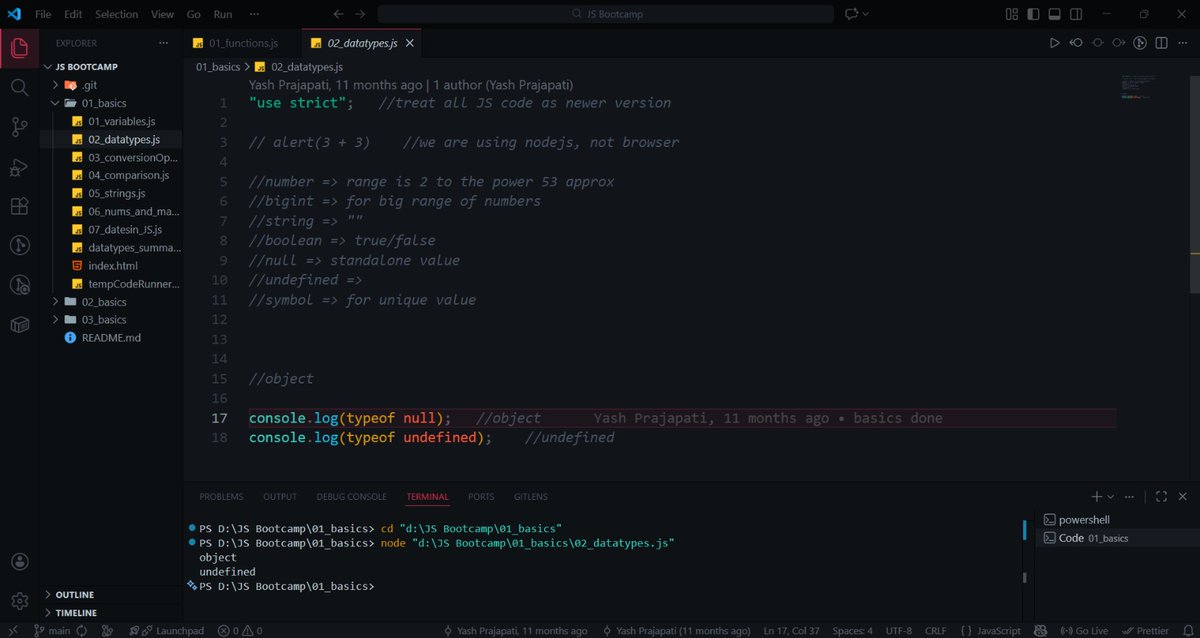Open the remote window indicator in status bar

tap(12, 630)
